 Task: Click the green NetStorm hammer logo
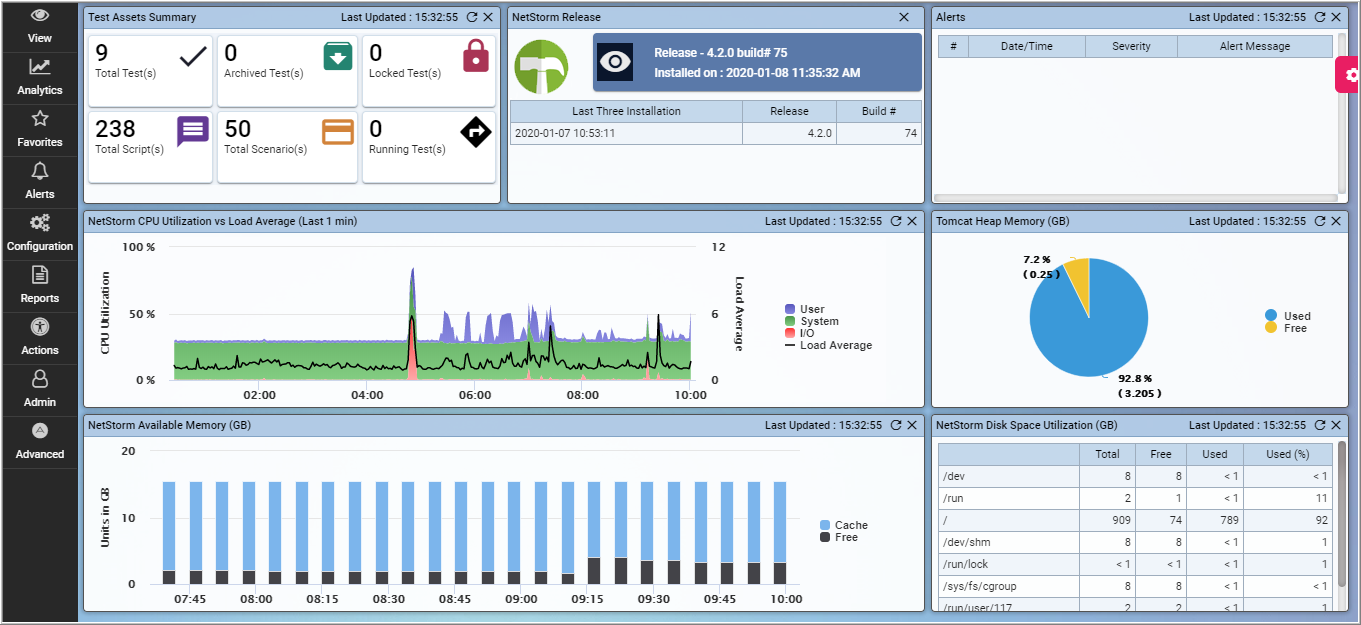click(541, 67)
